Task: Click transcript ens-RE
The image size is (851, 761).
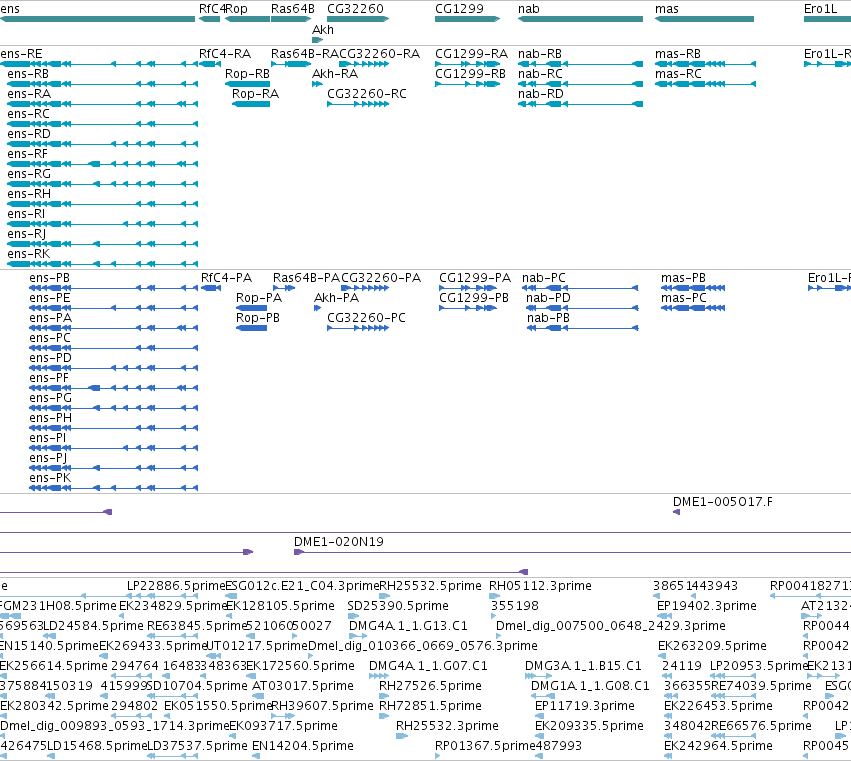Action: tap(99, 64)
